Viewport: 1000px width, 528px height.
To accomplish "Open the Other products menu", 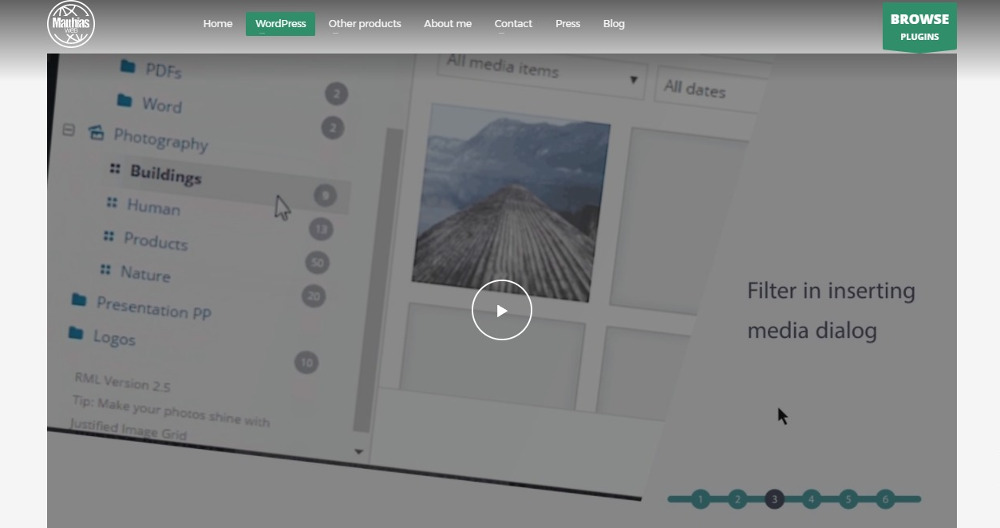I will coord(364,24).
